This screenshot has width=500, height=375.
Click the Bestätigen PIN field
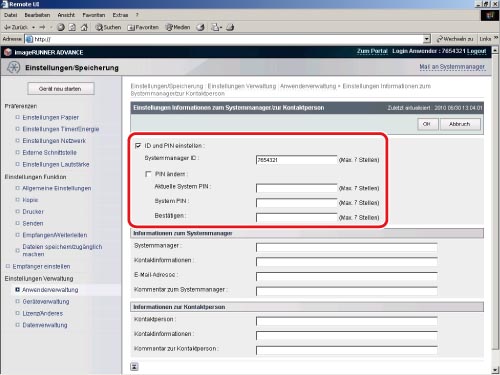click(296, 217)
